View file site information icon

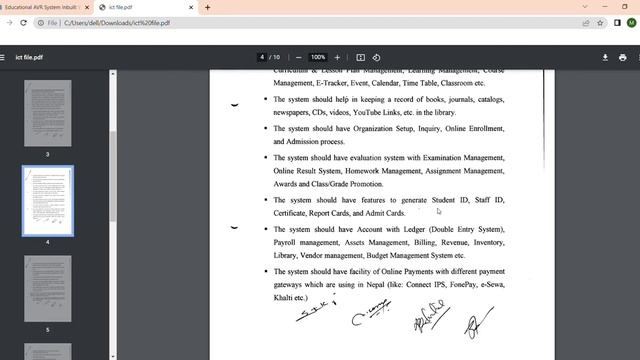(x=41, y=23)
